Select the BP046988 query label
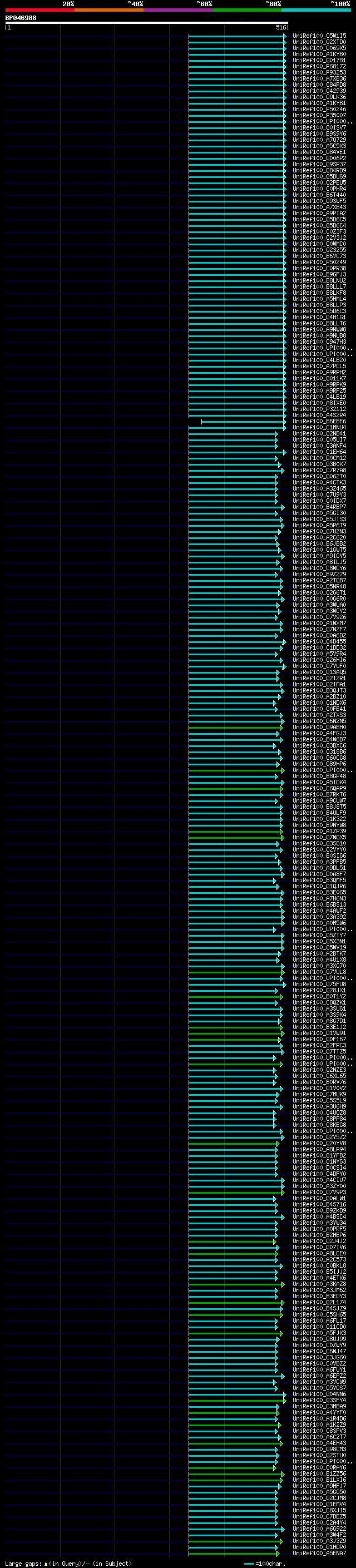Image resolution: width=356 pixels, height=1568 pixels. tap(21, 18)
